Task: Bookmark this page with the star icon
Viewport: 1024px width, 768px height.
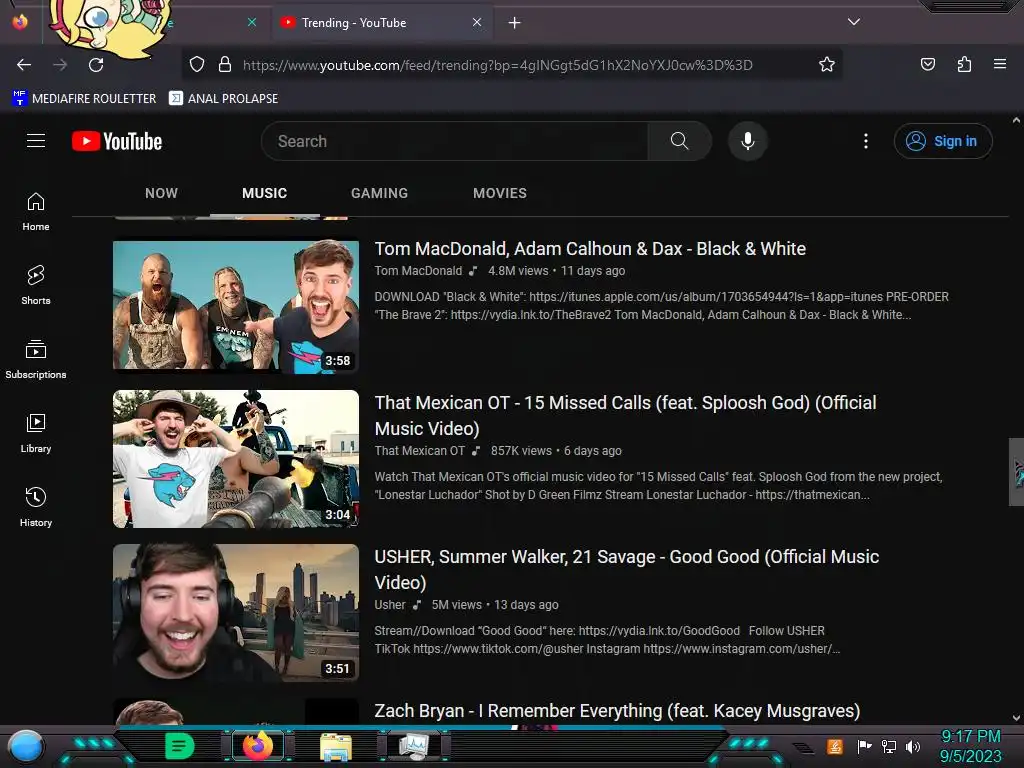Action: pos(827,65)
